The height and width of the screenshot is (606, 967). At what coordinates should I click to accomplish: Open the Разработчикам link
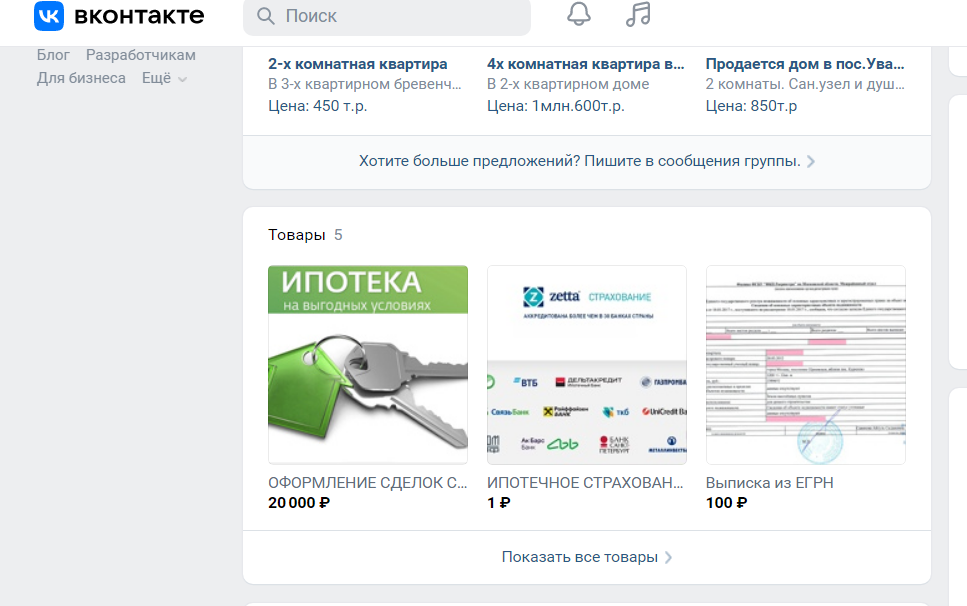click(x=140, y=55)
